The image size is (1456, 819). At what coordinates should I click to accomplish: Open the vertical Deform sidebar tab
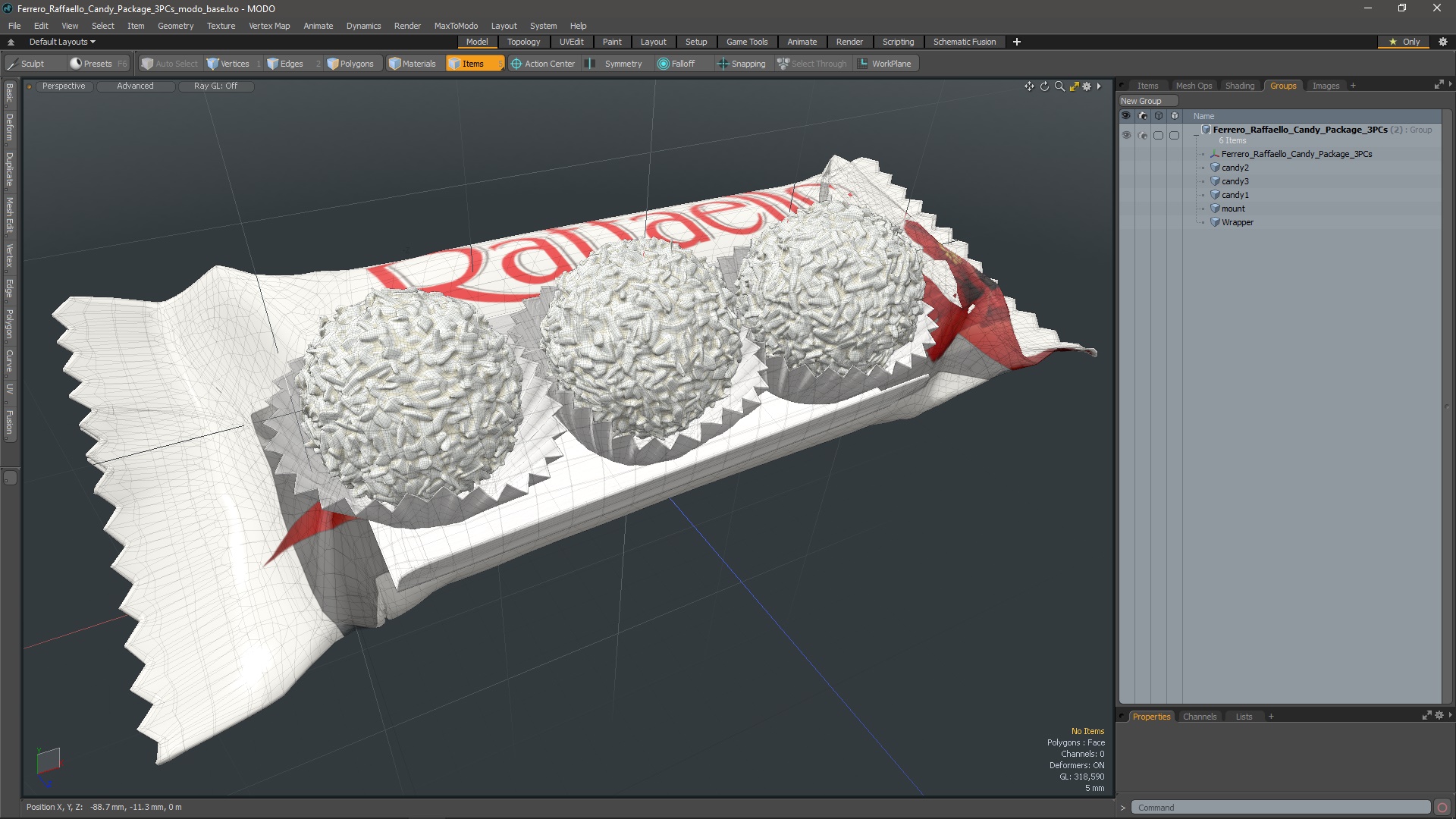point(9,127)
